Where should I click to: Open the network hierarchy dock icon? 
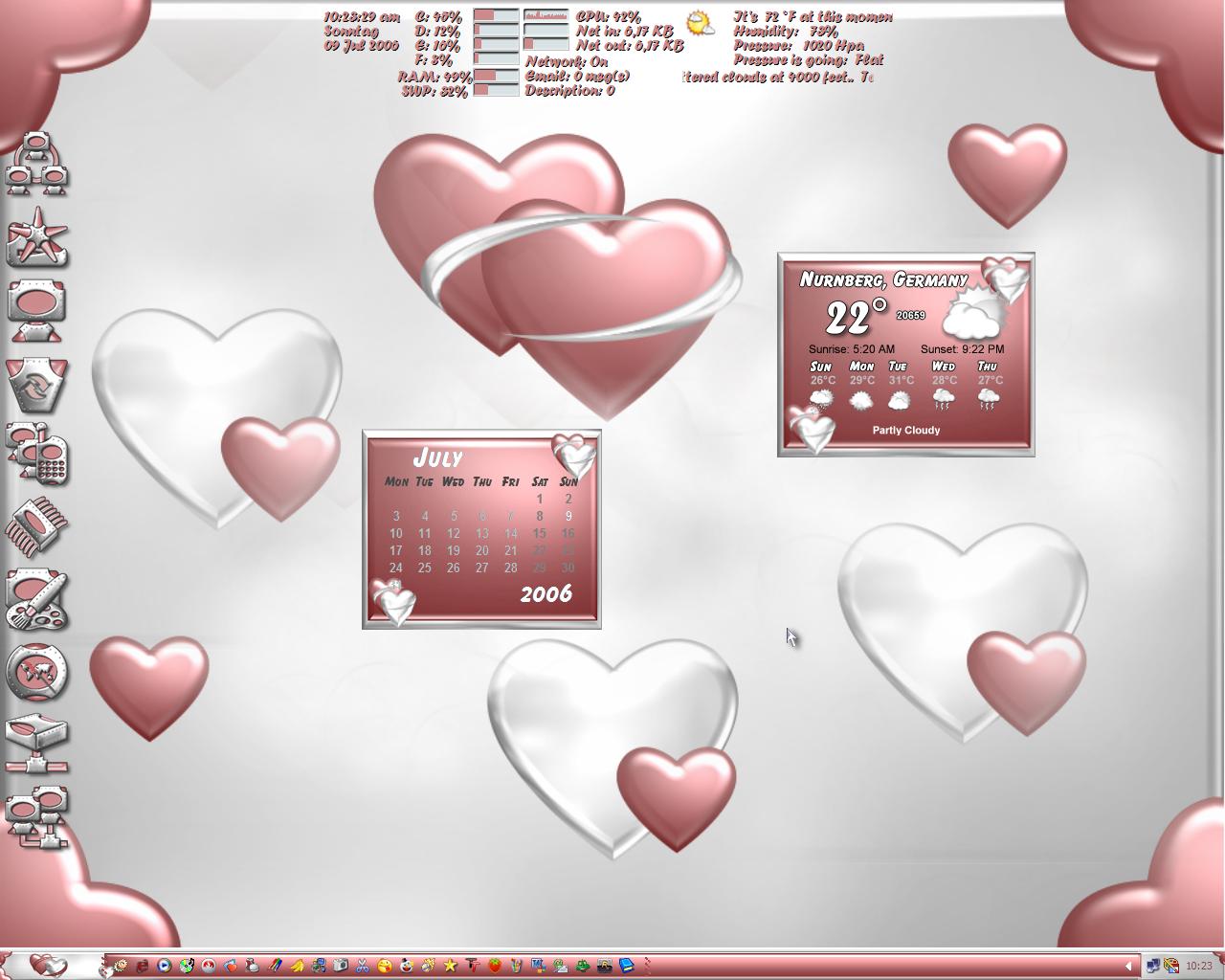pyautogui.click(x=36, y=163)
